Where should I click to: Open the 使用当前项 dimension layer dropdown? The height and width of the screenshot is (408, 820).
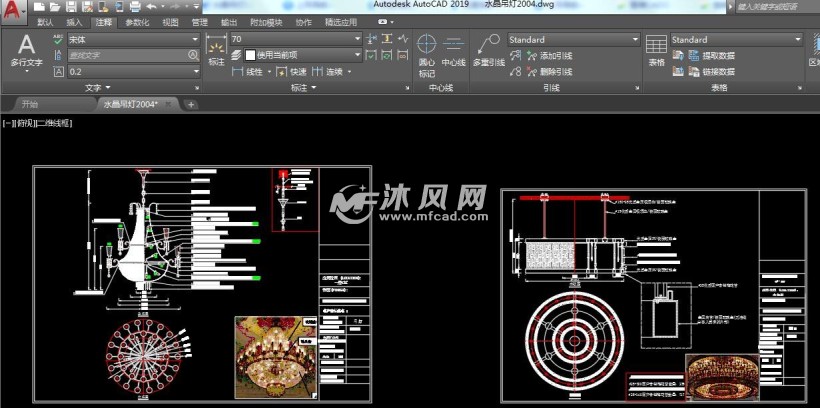303,54
